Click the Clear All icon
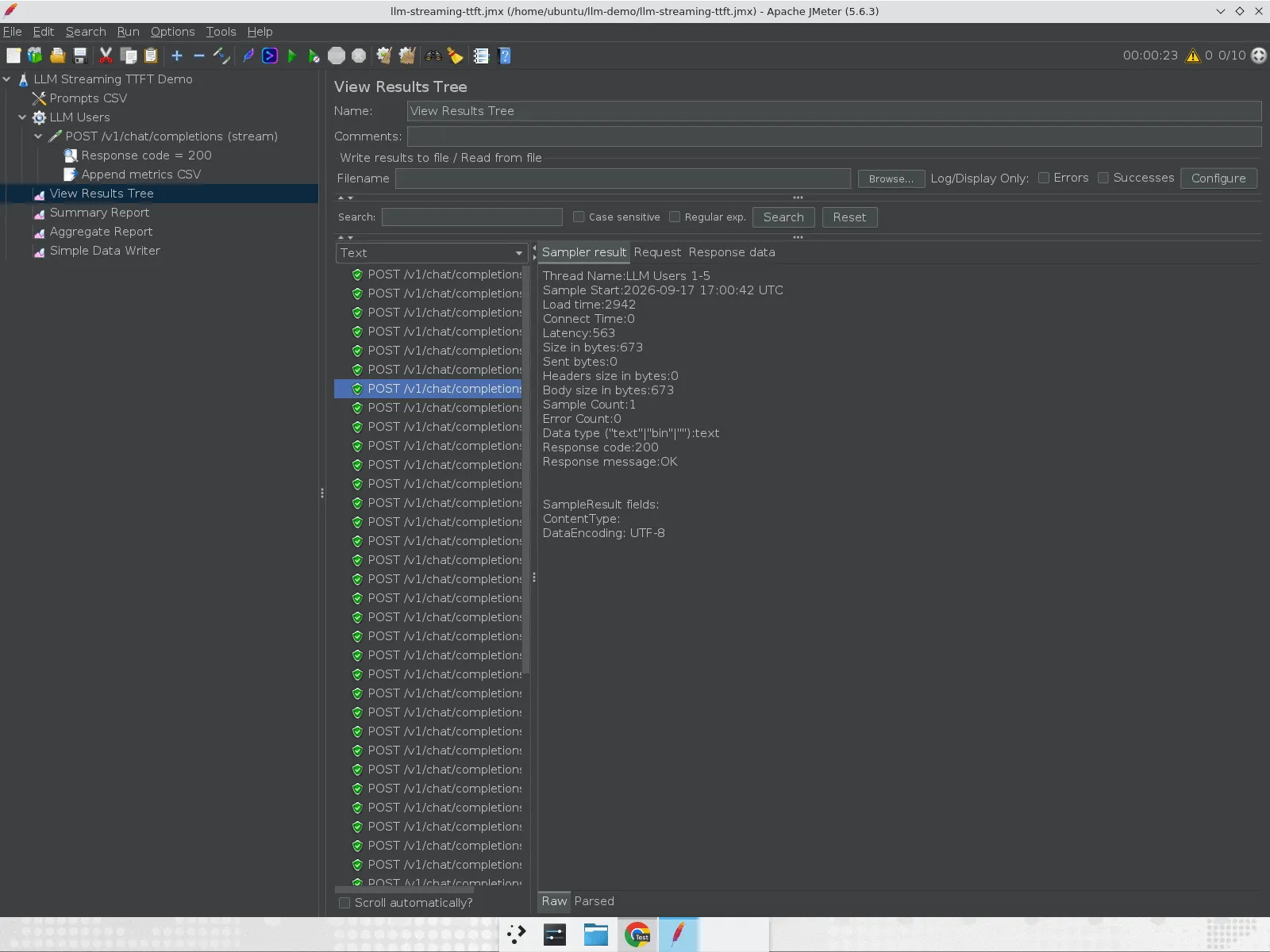 (x=407, y=56)
